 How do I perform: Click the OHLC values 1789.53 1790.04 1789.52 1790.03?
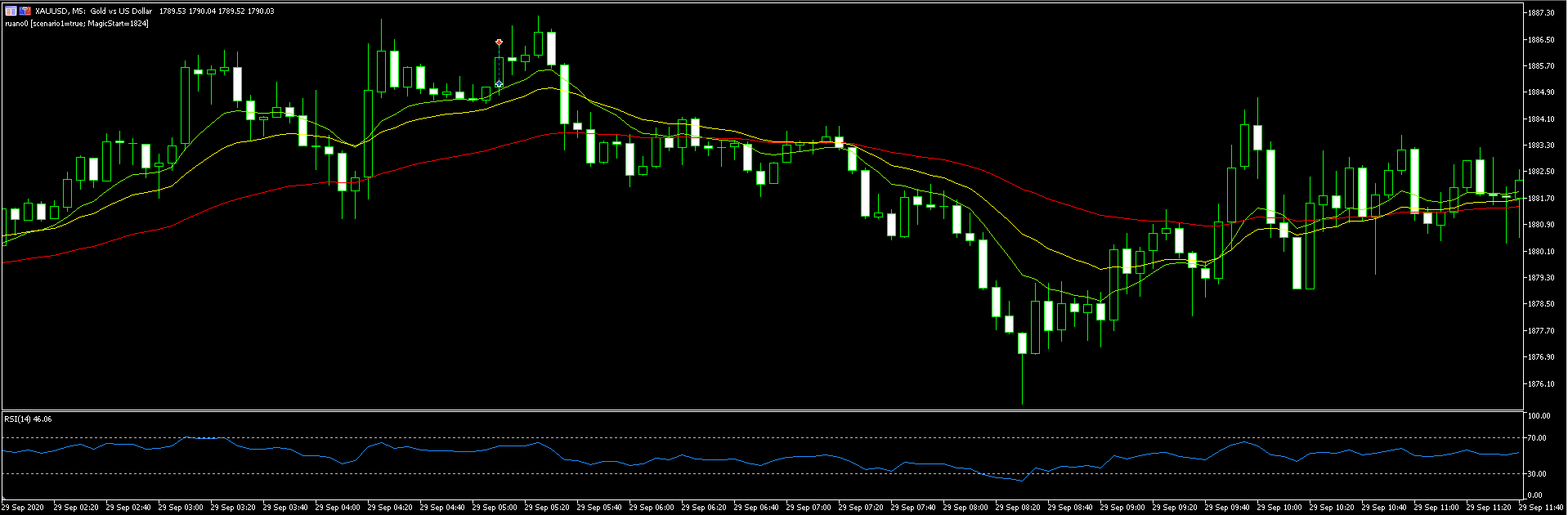(217, 11)
